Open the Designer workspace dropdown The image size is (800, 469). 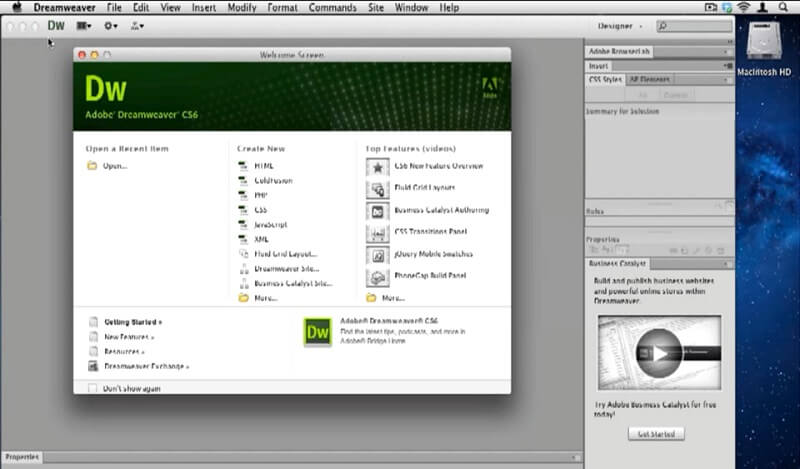pos(620,26)
